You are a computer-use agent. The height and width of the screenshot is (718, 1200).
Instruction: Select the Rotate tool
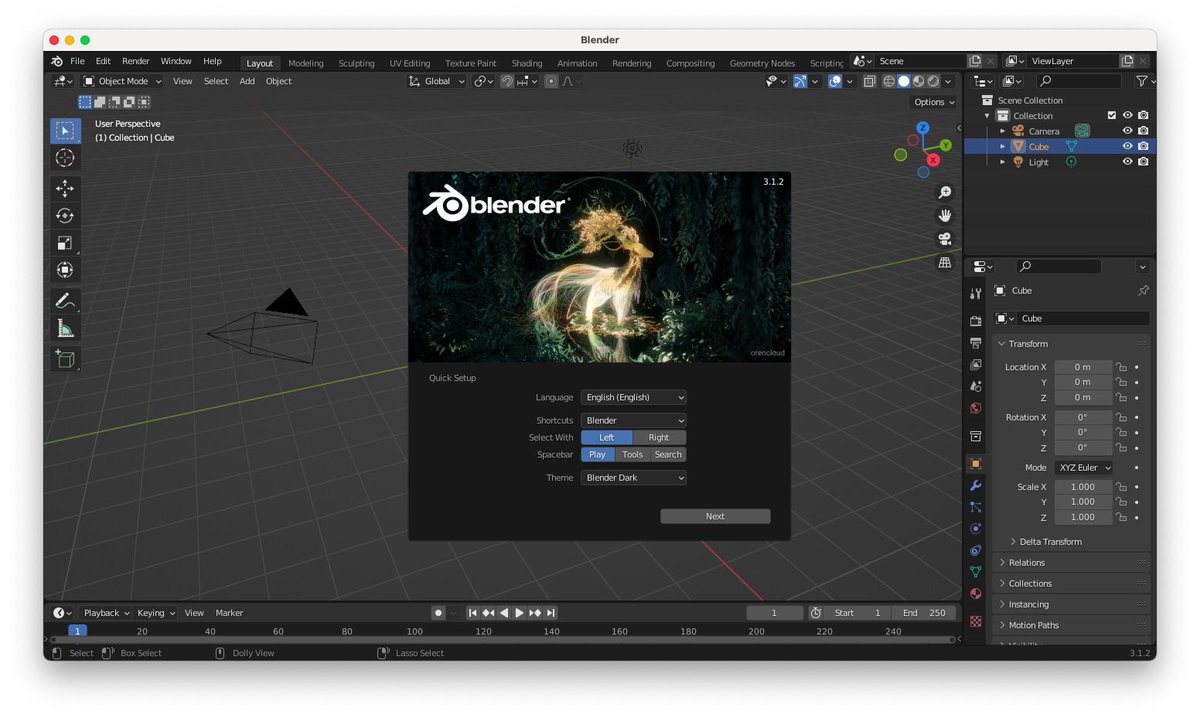point(65,215)
